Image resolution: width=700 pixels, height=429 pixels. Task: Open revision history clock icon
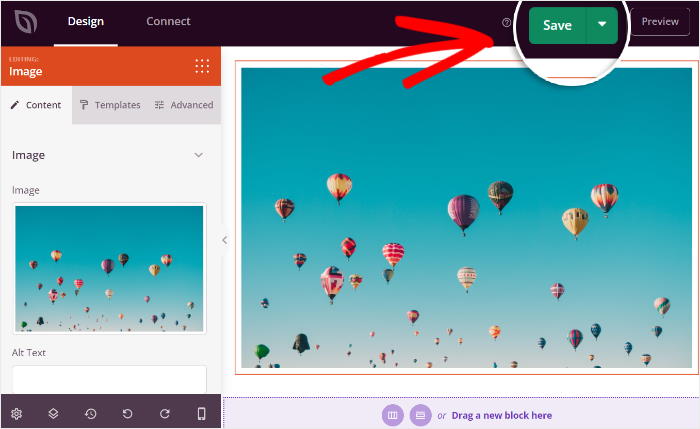point(91,414)
